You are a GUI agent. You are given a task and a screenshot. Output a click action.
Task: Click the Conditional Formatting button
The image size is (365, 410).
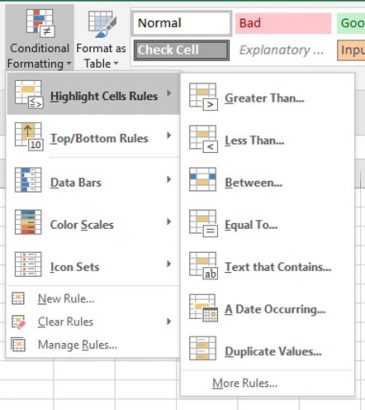[x=39, y=37]
